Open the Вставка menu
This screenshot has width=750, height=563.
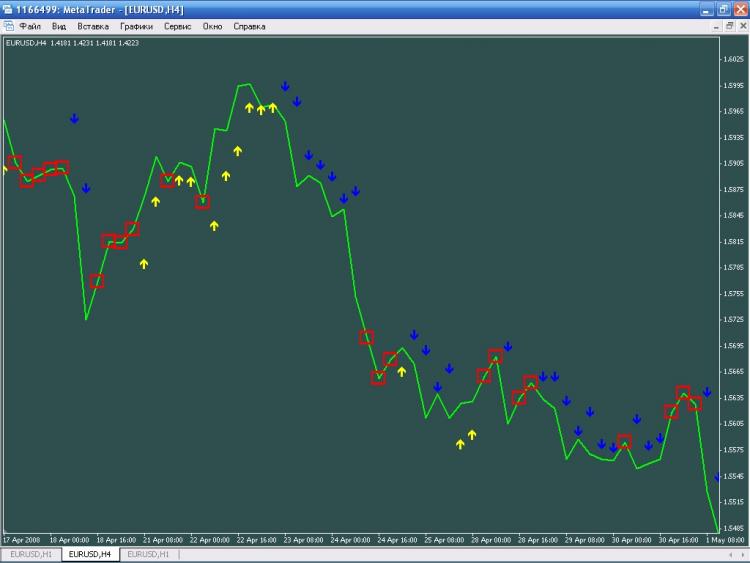(x=92, y=26)
